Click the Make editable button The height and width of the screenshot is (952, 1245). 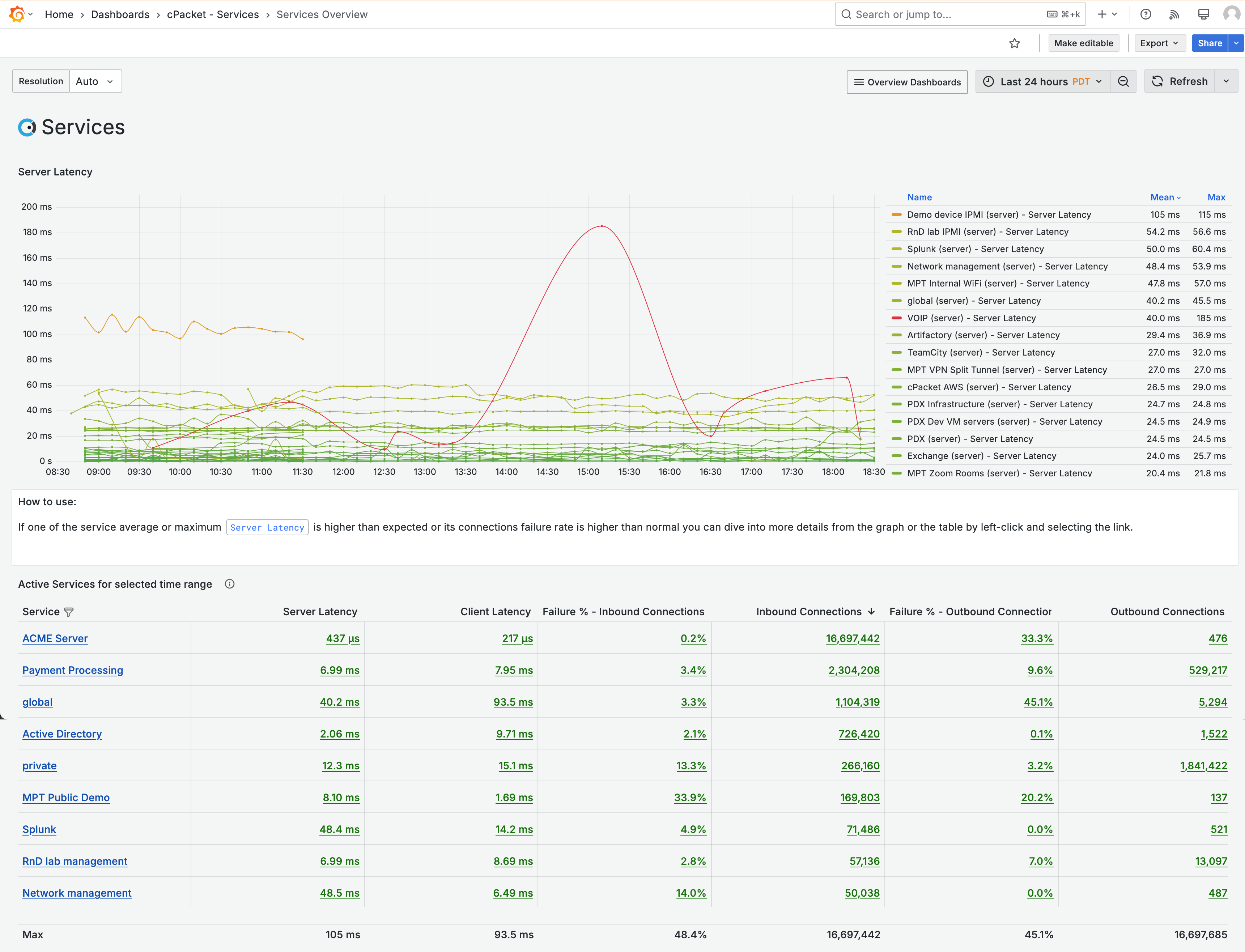1083,43
